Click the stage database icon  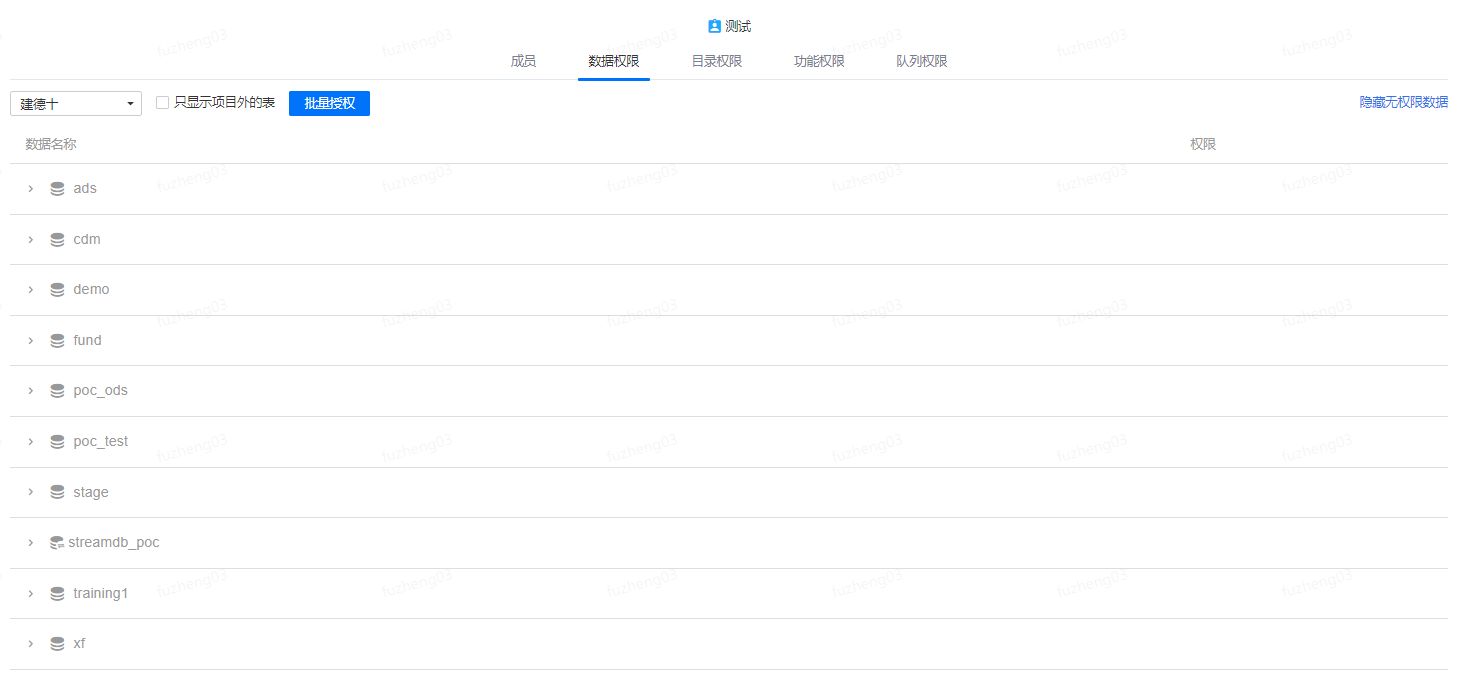(x=57, y=493)
